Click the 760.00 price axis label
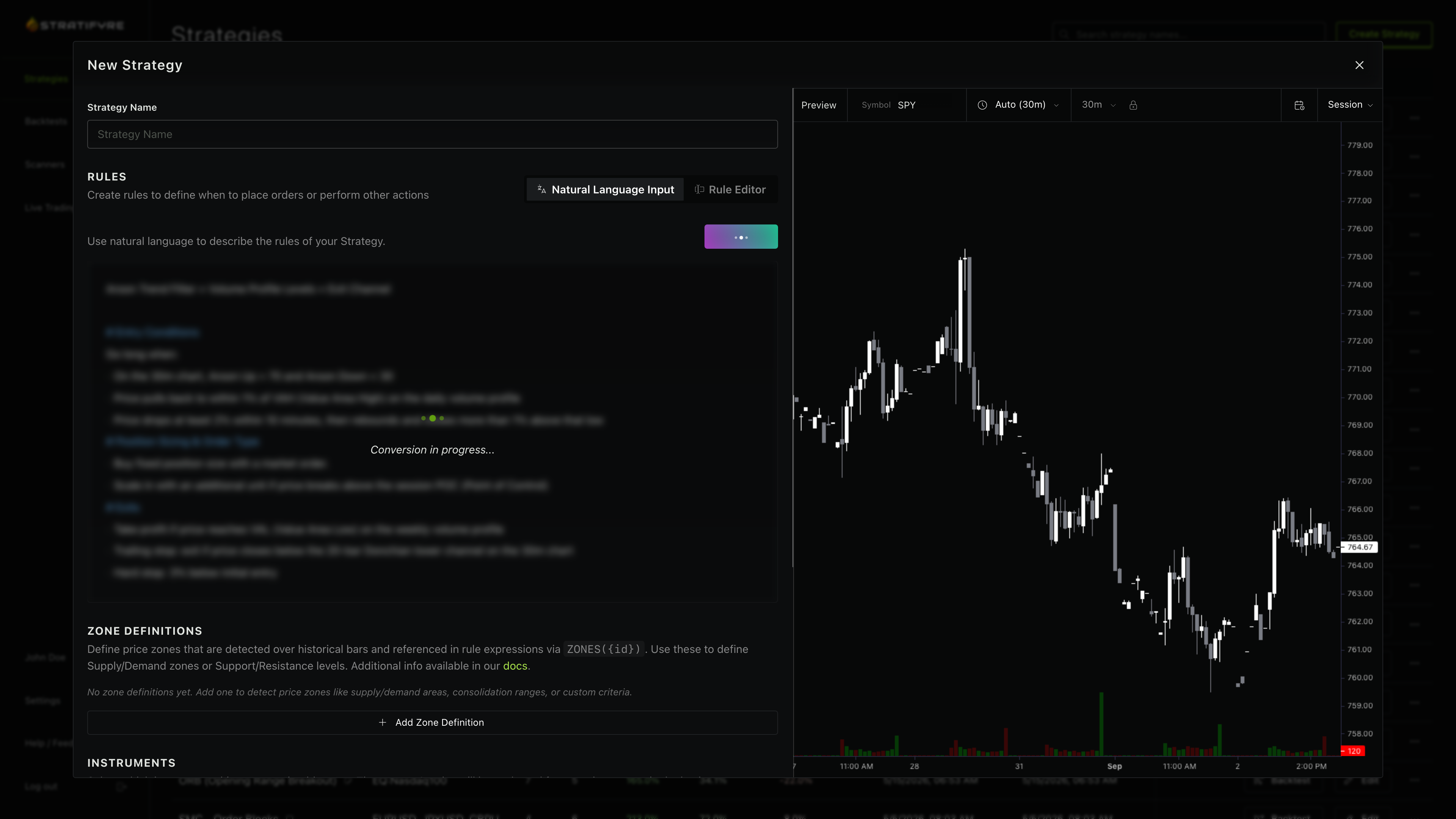The width and height of the screenshot is (1456, 819). pos(1359,677)
